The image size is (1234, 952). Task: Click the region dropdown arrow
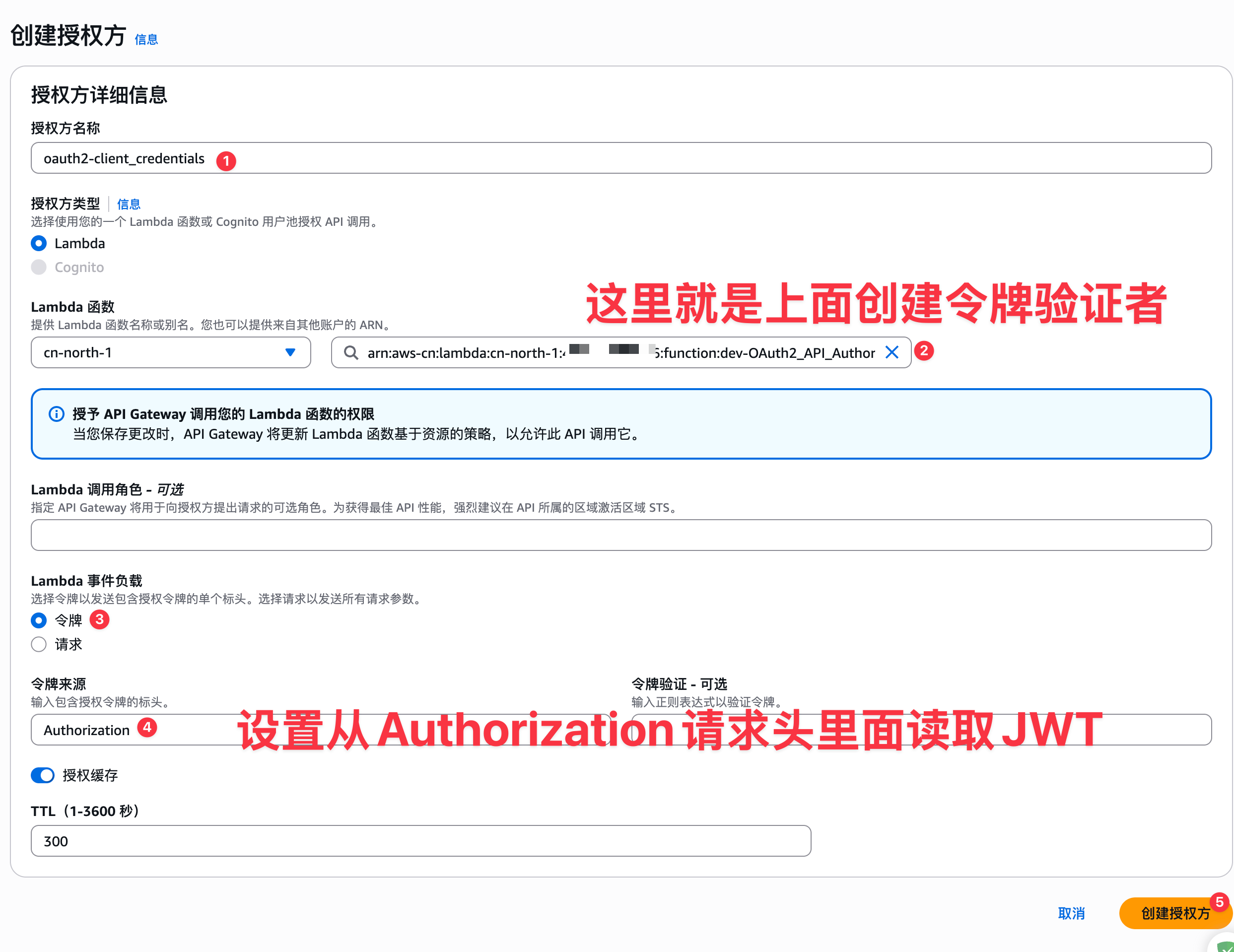click(290, 352)
